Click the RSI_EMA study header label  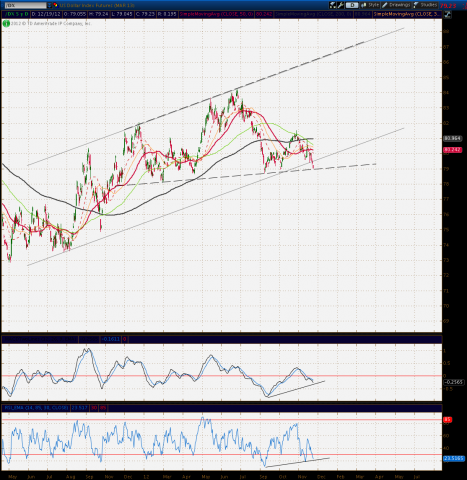coord(36,408)
